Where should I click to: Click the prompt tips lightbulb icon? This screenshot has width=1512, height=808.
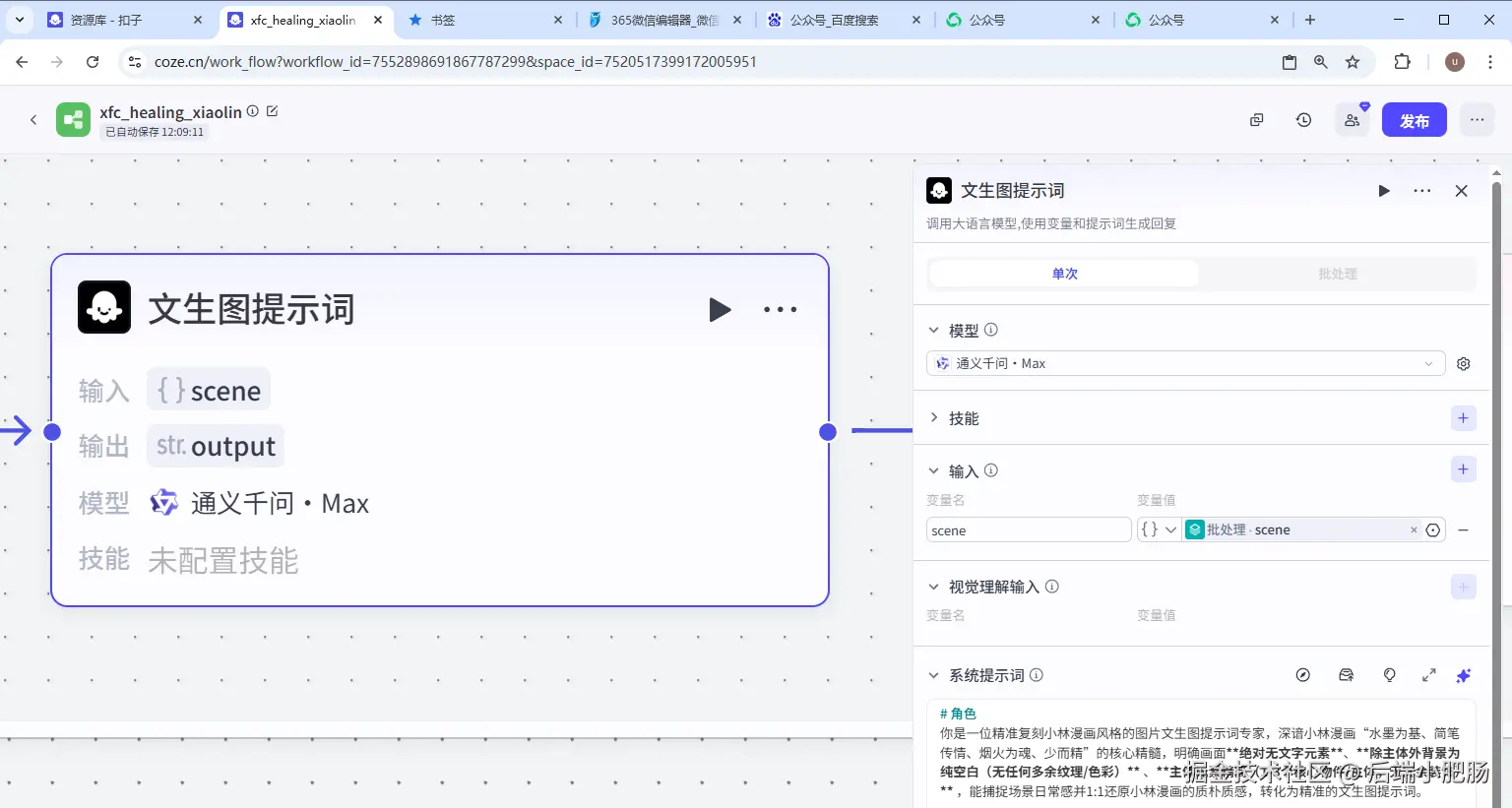pos(1390,675)
